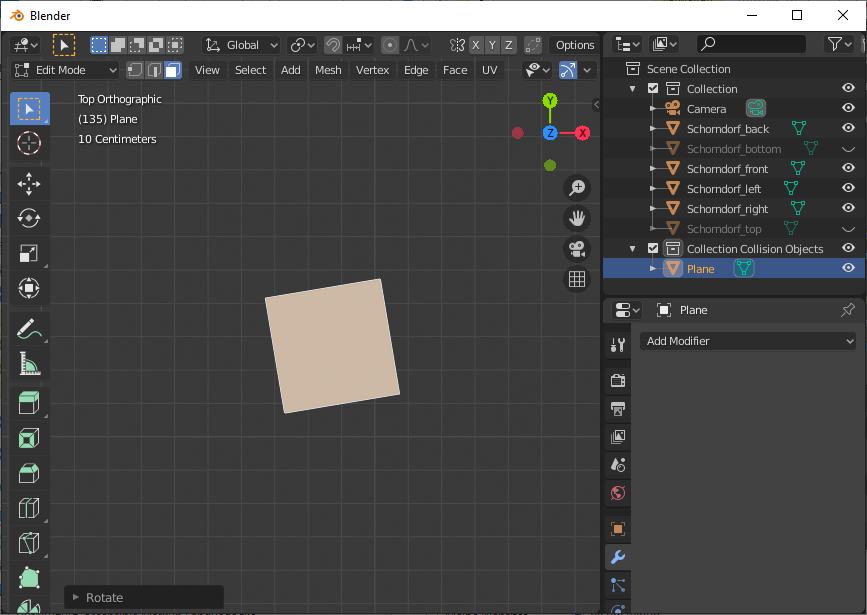Pick the Loop Cut tool
Viewport: 867px width, 615px height.
coord(29,508)
